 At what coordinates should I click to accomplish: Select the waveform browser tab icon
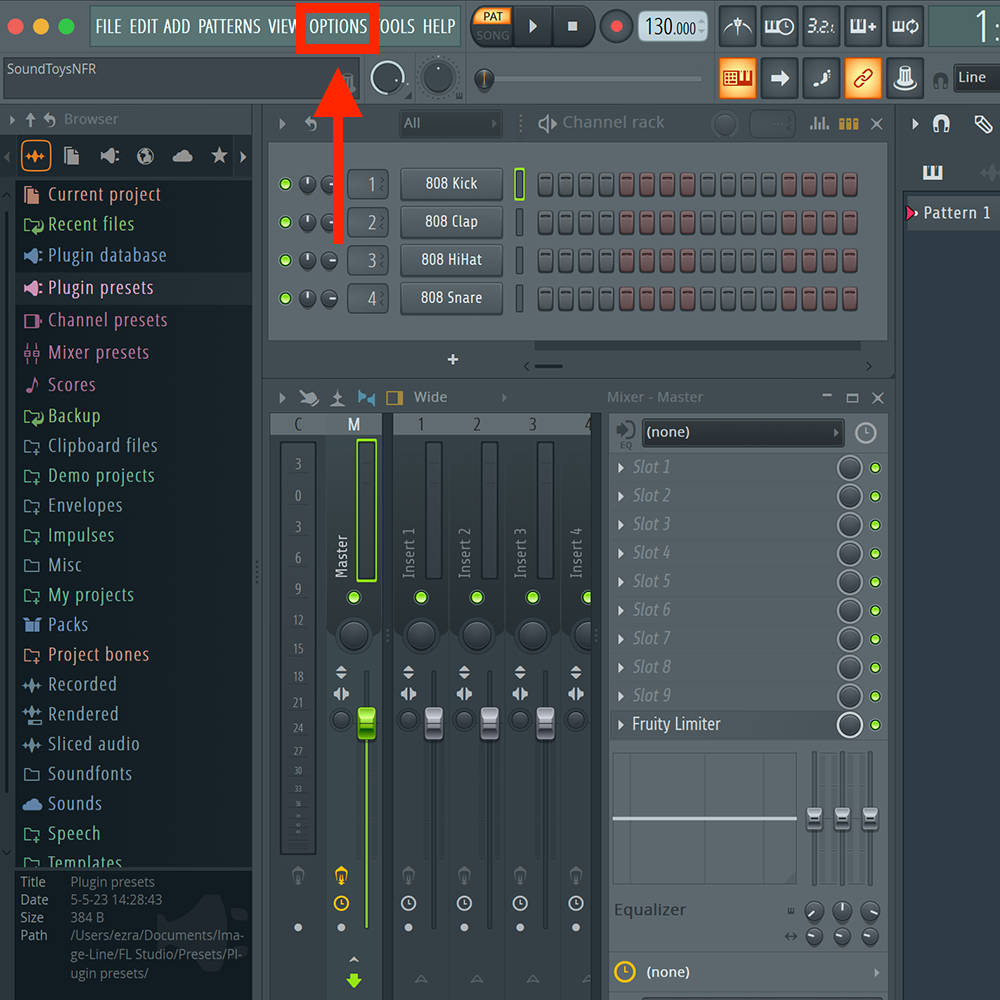(x=36, y=156)
